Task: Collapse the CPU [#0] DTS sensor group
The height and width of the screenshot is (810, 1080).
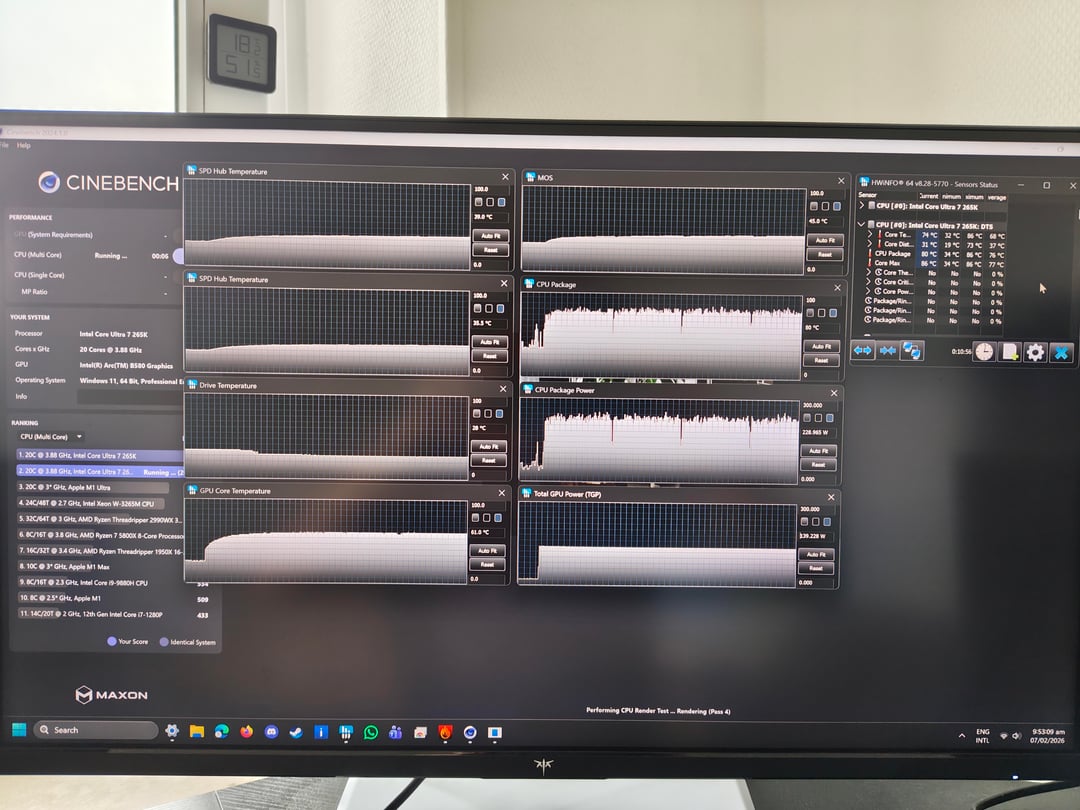Action: click(x=862, y=224)
